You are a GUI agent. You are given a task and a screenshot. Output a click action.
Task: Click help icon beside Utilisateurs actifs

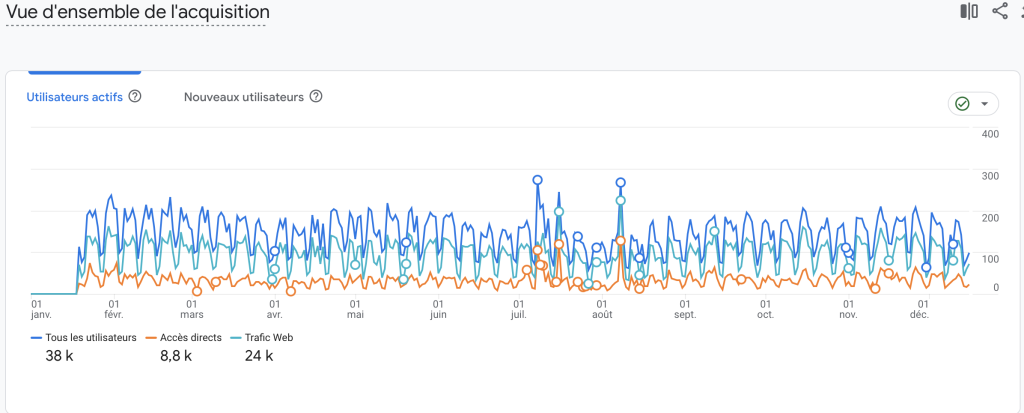click(x=135, y=97)
